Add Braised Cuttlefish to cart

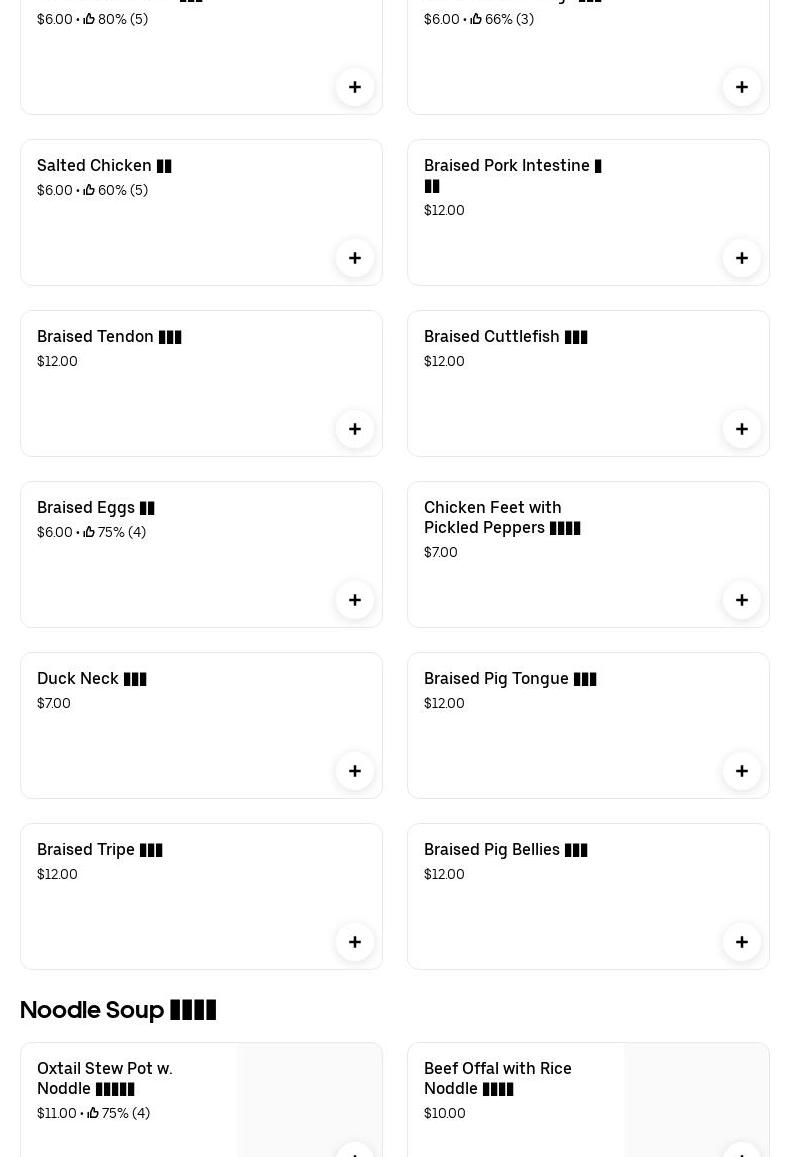click(742, 429)
